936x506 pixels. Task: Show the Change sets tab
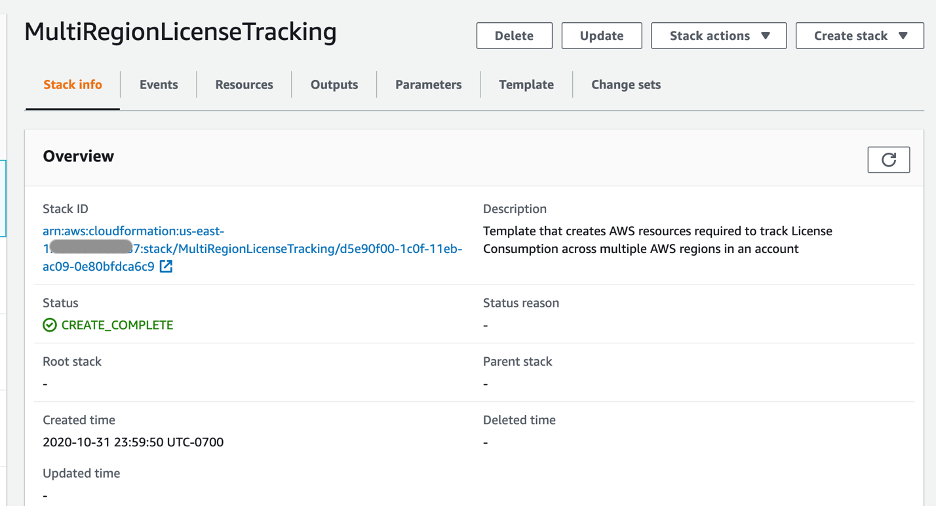[626, 85]
